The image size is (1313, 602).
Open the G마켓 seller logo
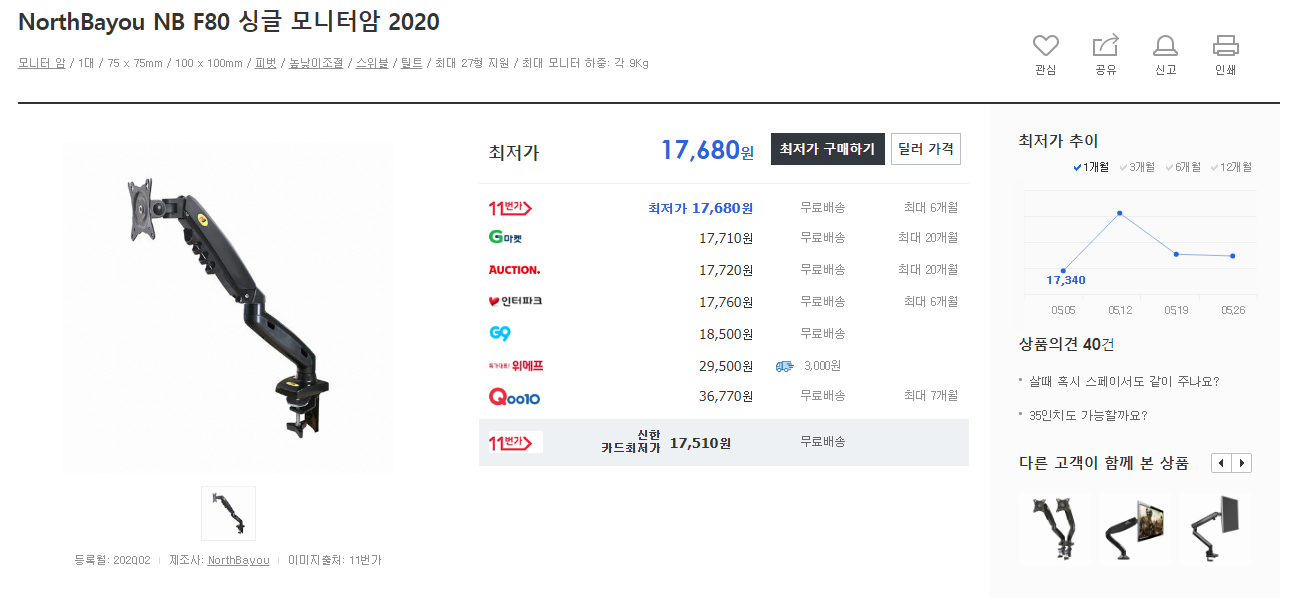[505, 238]
